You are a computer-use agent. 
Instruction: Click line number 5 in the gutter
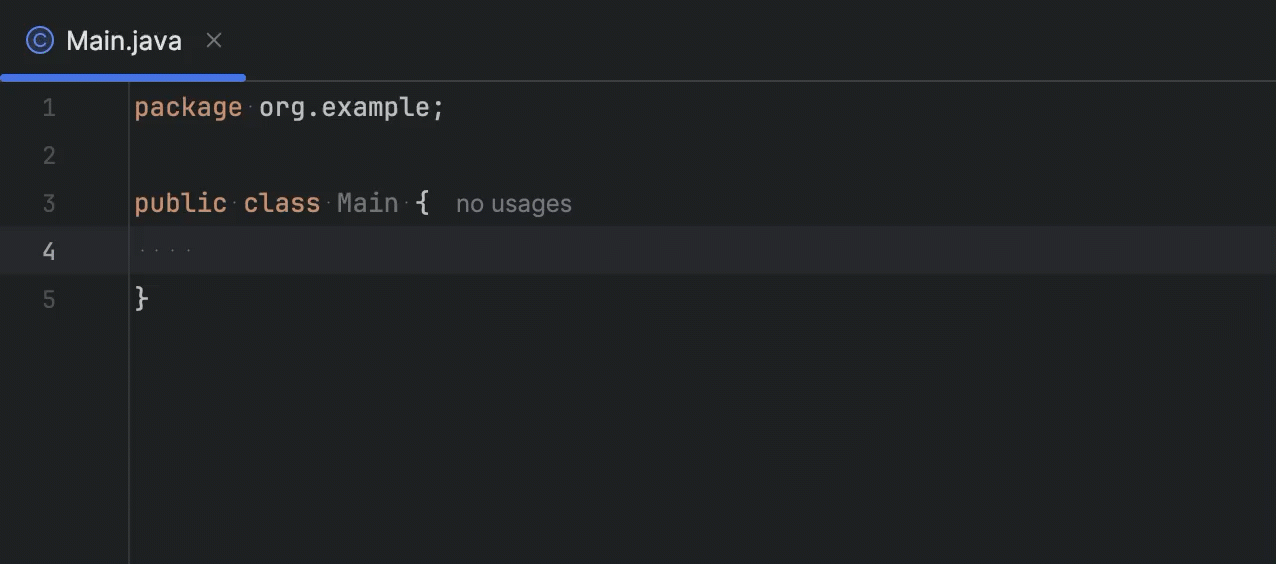click(x=49, y=299)
